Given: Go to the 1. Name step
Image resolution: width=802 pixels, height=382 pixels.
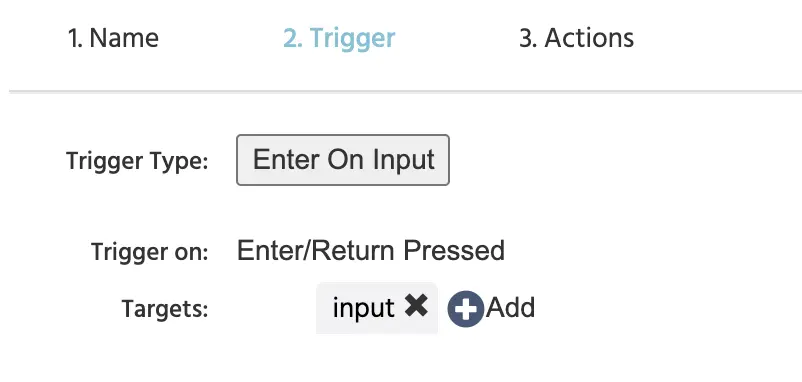Looking at the screenshot, I should (113, 38).
